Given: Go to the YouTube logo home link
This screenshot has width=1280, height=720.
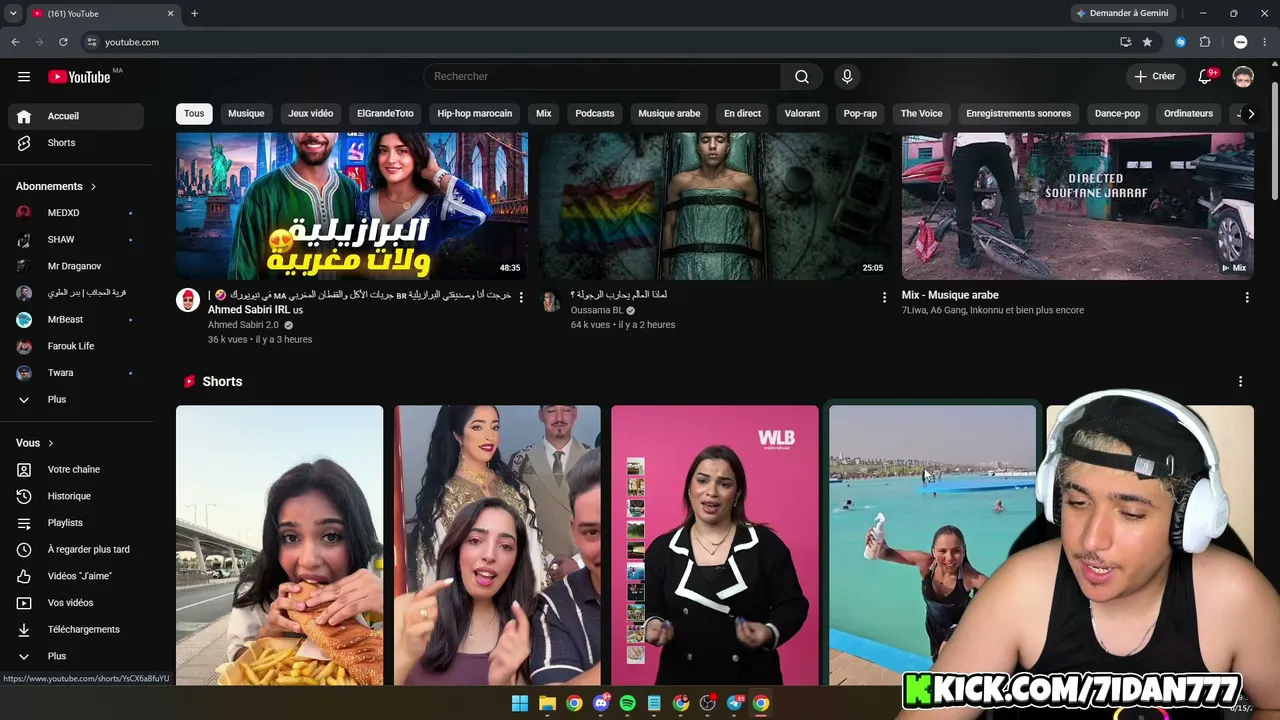Looking at the screenshot, I should click(x=79, y=77).
